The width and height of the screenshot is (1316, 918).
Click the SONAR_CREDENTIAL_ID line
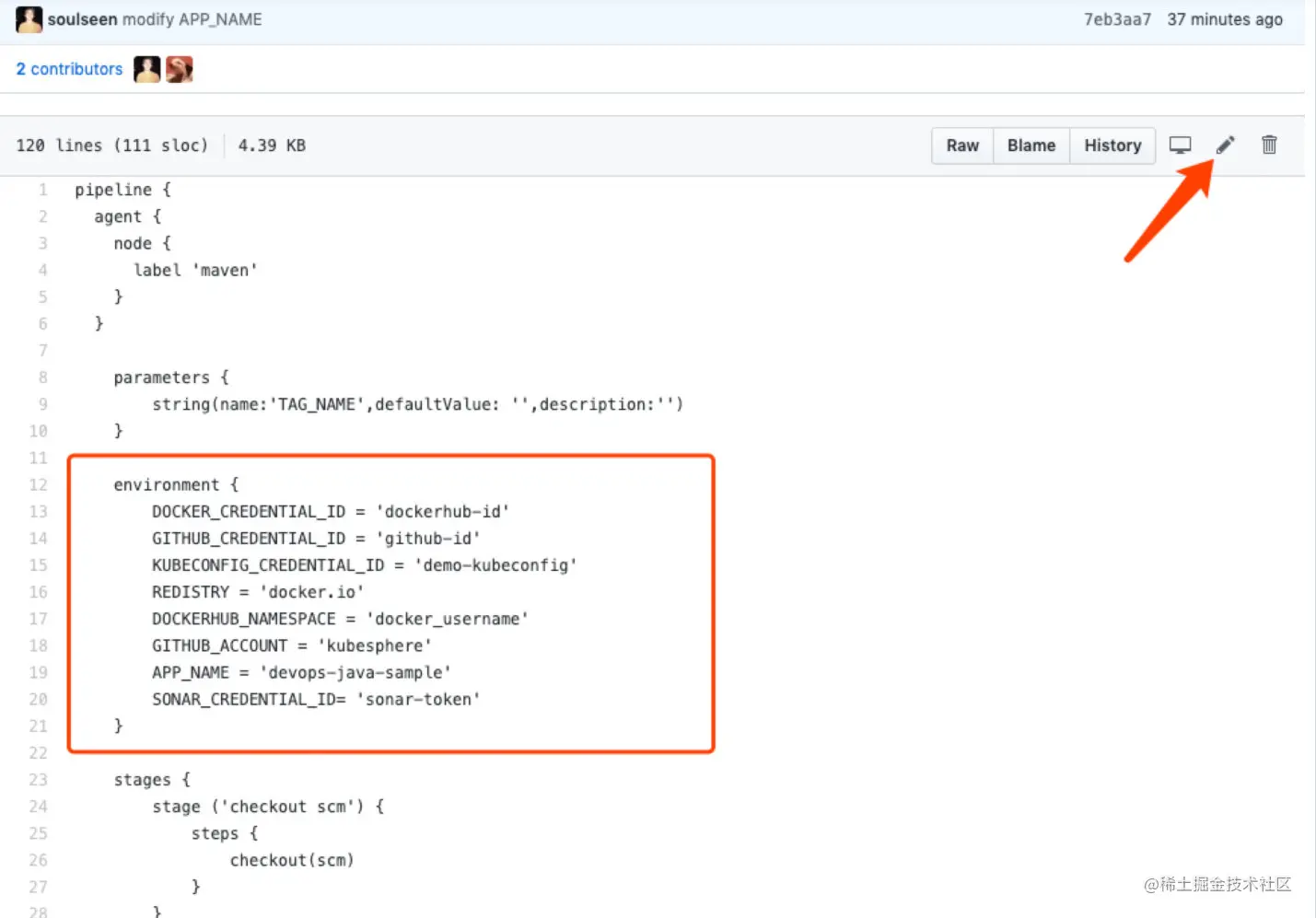tap(316, 699)
